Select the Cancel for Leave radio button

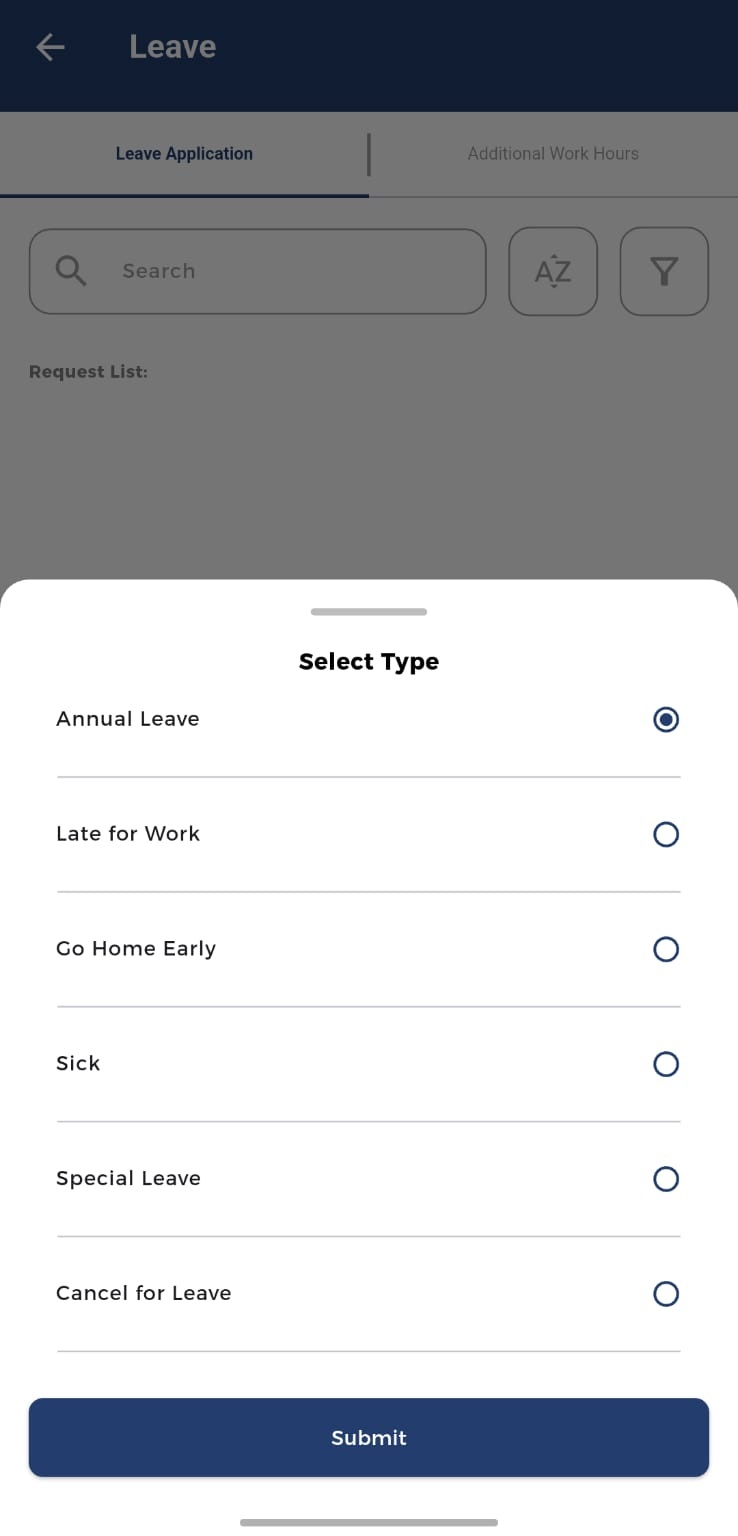tap(666, 1294)
